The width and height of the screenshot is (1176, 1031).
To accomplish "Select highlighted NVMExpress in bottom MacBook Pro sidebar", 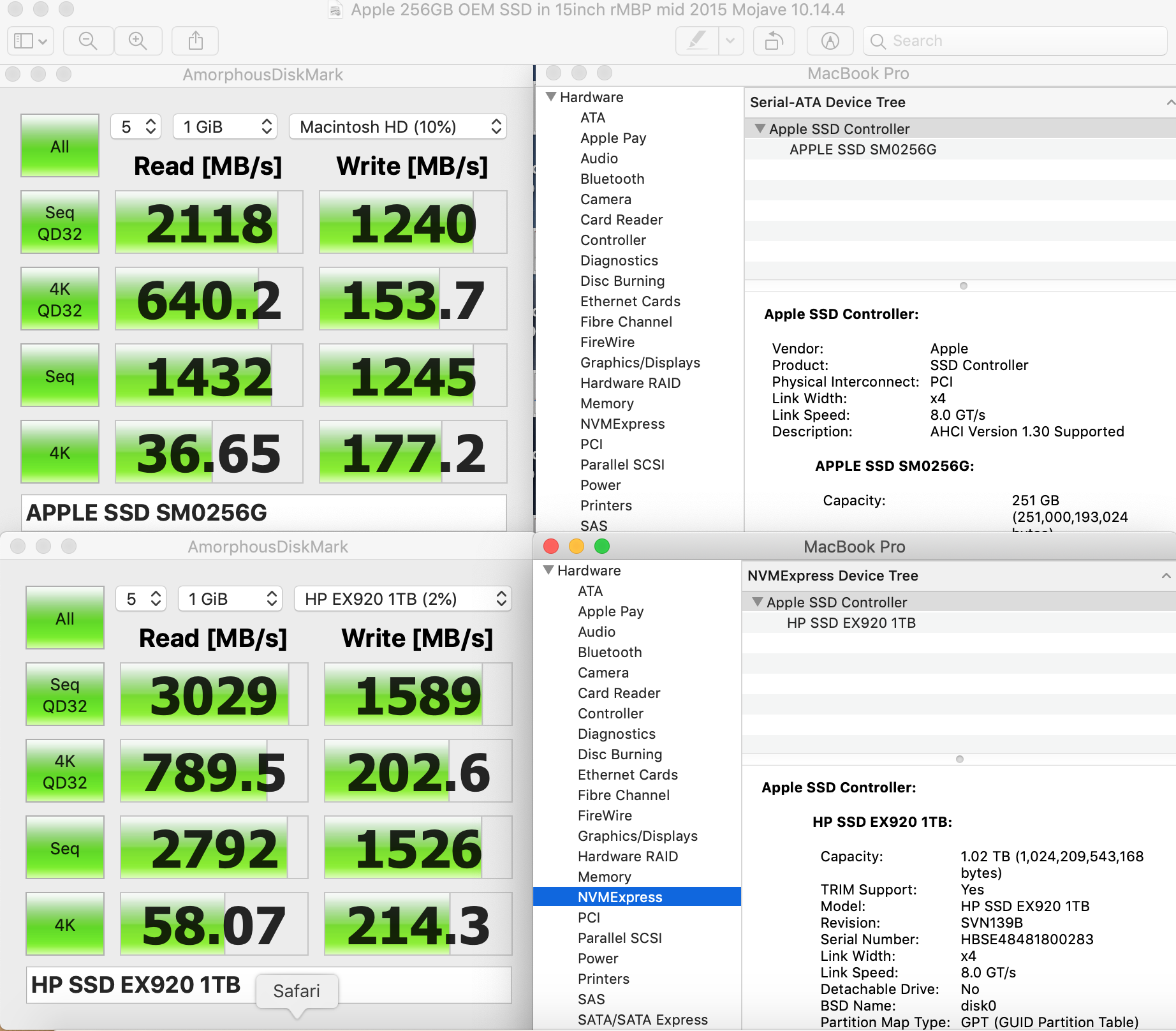I will click(x=636, y=897).
